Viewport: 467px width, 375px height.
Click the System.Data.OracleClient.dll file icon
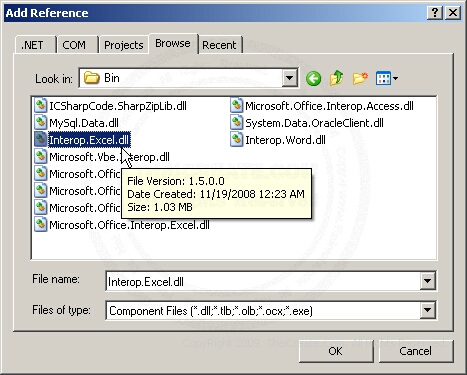point(236,122)
